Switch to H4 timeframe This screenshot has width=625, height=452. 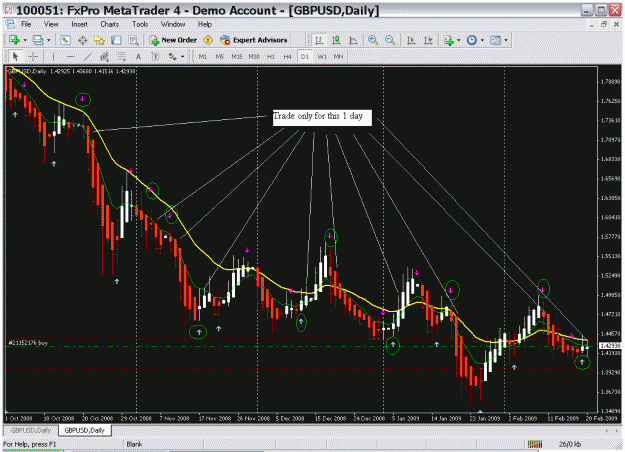tap(287, 57)
